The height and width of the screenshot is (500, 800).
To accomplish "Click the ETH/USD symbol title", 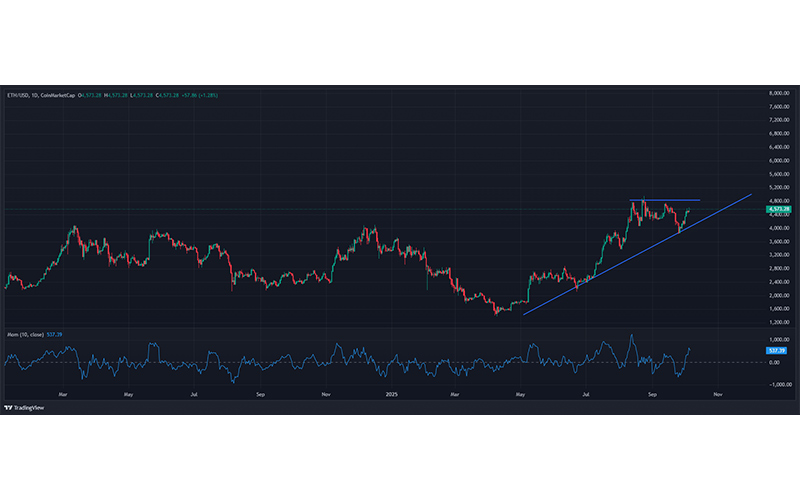I will (15, 95).
